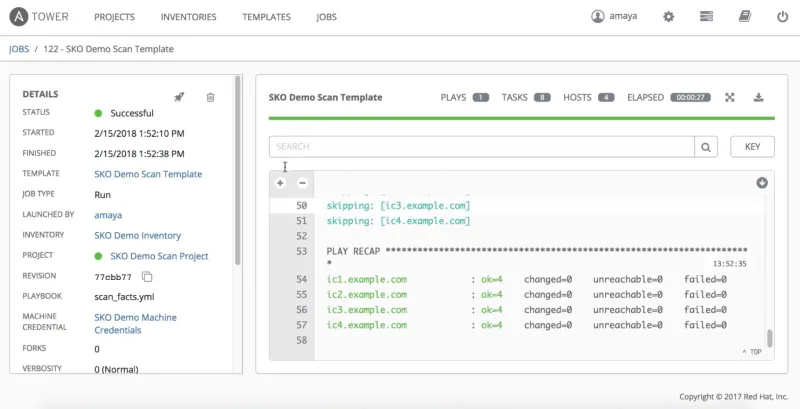This screenshot has height=409, width=800.
Task: Focus the output search field
Action: point(481,146)
